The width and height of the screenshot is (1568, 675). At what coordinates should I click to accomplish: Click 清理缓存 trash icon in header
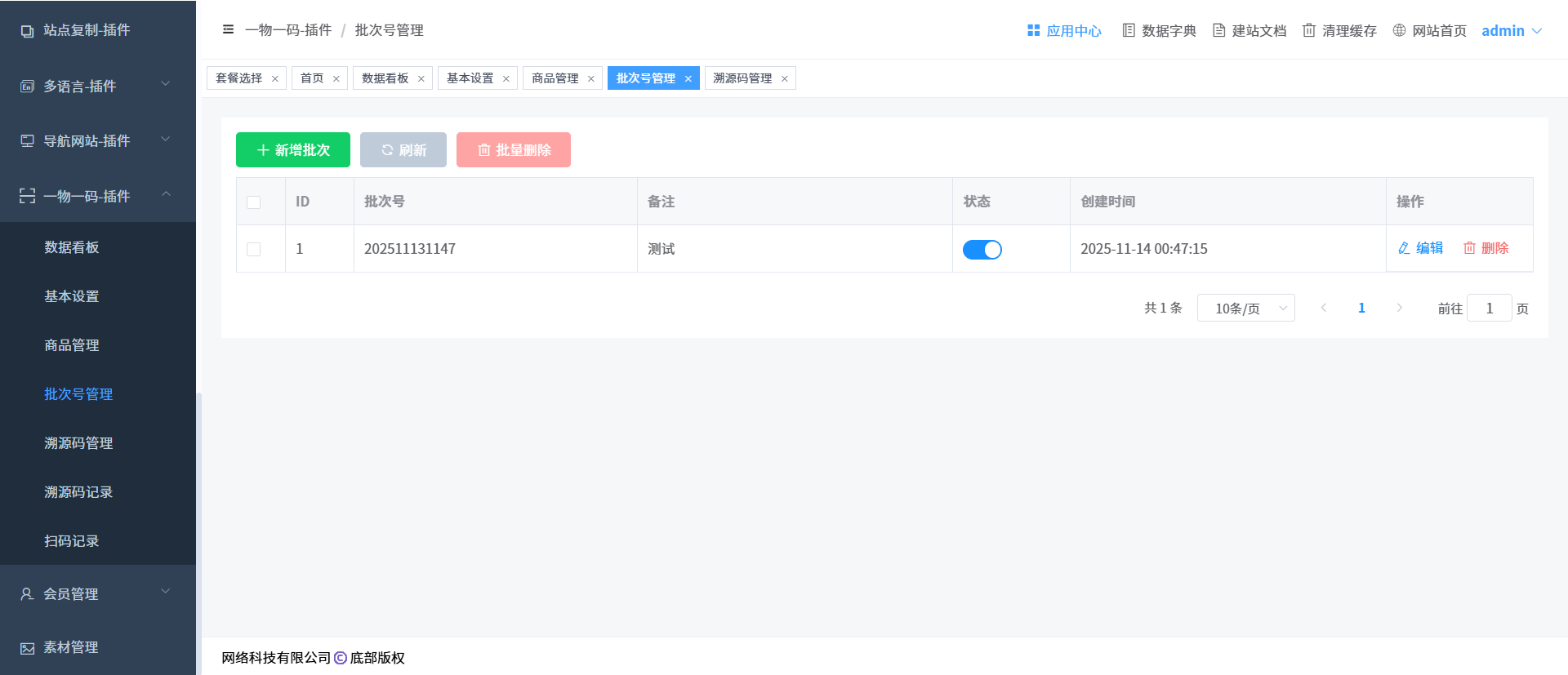[x=1308, y=30]
